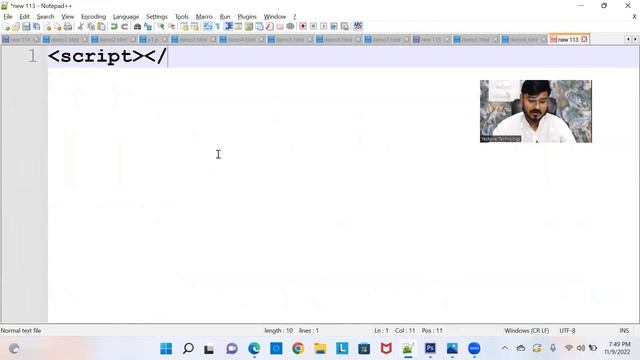Click the Zoom Out toolbar icon

pyautogui.click(x=171, y=27)
